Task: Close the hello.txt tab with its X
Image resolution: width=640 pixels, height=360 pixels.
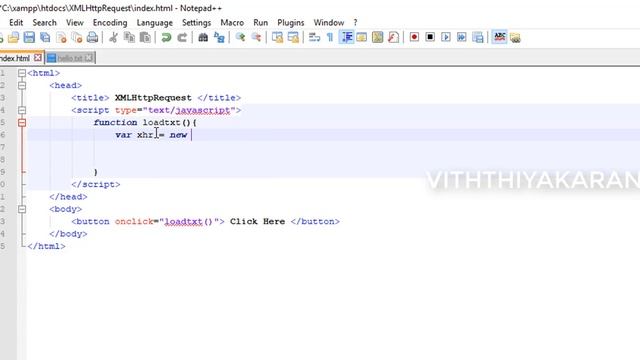Action: click(x=89, y=58)
